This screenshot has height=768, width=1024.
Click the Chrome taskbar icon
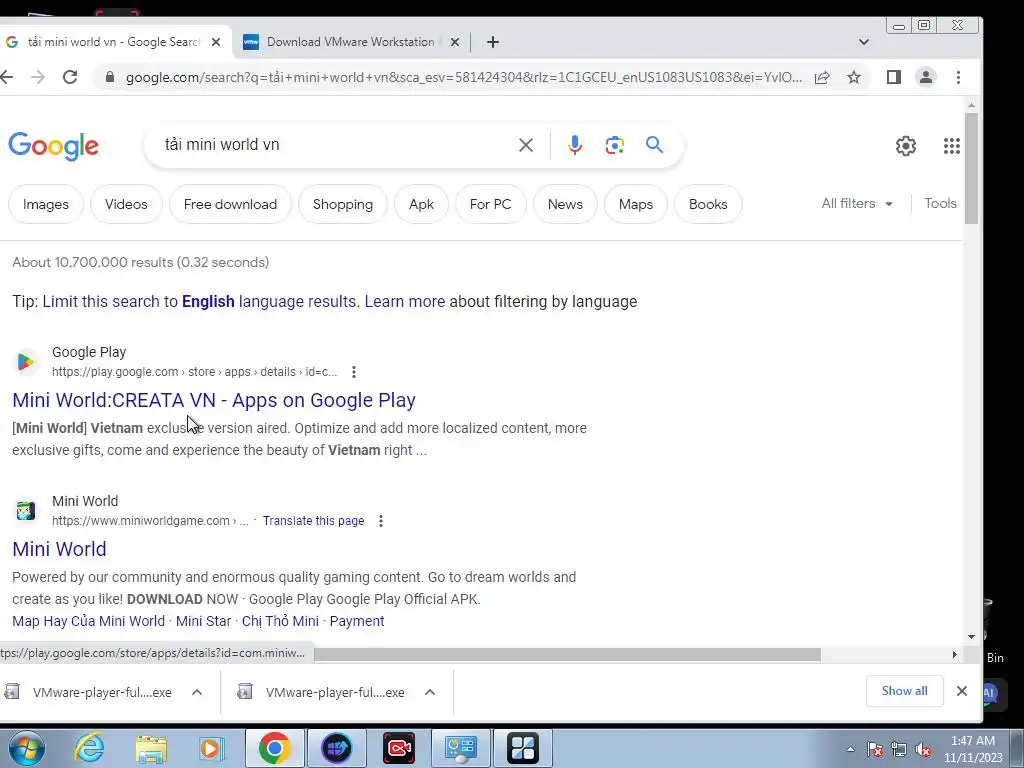(274, 748)
